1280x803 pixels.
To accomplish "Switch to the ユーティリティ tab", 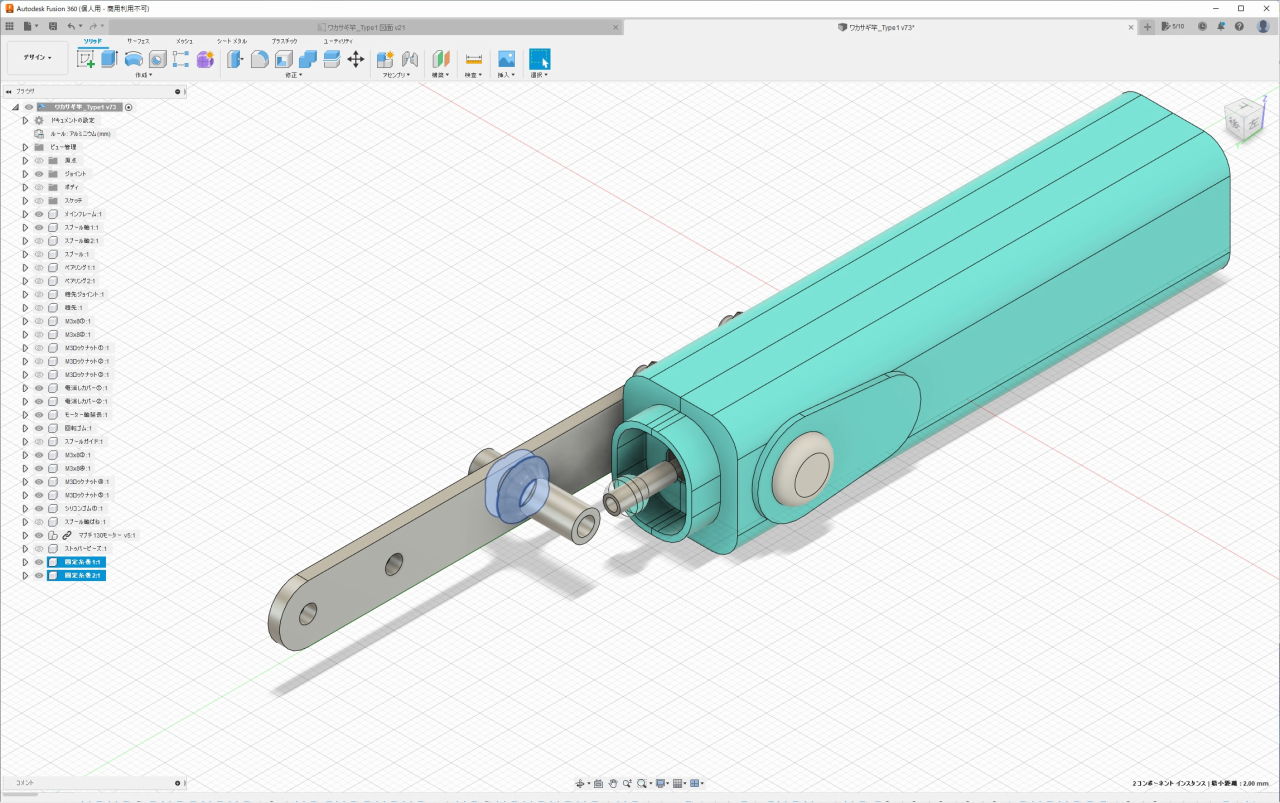I will click(338, 41).
